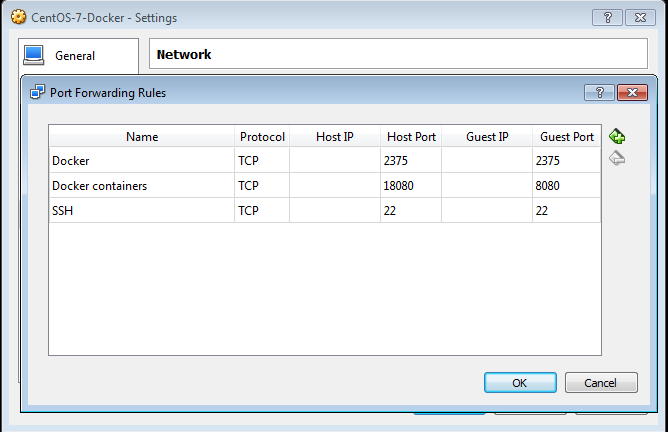Click the Host IP cell for SSH
Image resolution: width=668 pixels, height=432 pixels.
(335, 210)
